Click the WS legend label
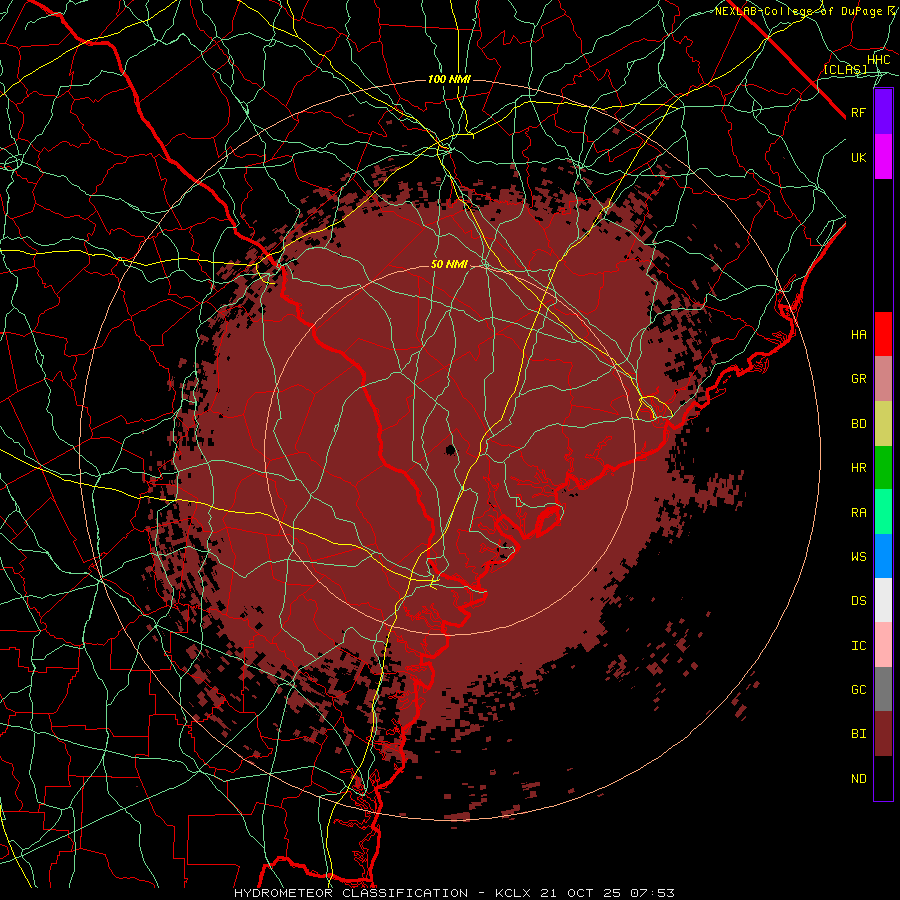The image size is (900, 900). [859, 557]
